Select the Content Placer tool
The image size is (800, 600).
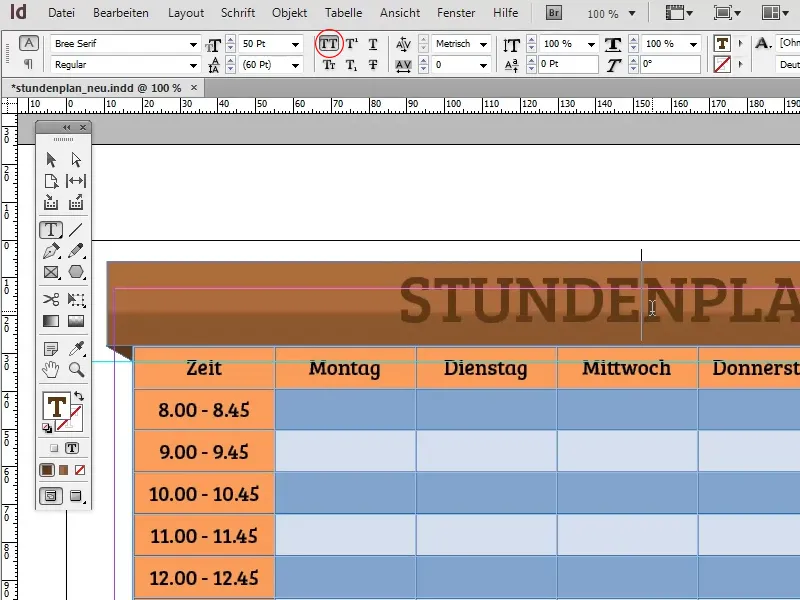76,203
